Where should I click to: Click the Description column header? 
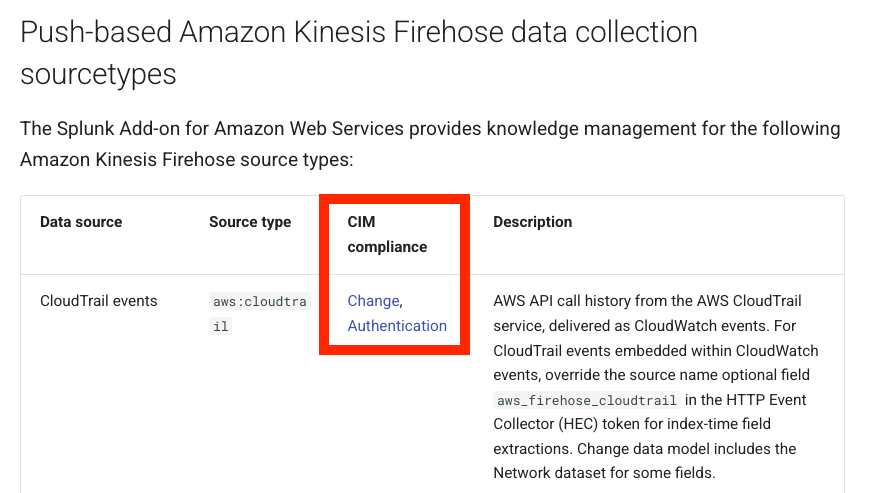click(532, 222)
